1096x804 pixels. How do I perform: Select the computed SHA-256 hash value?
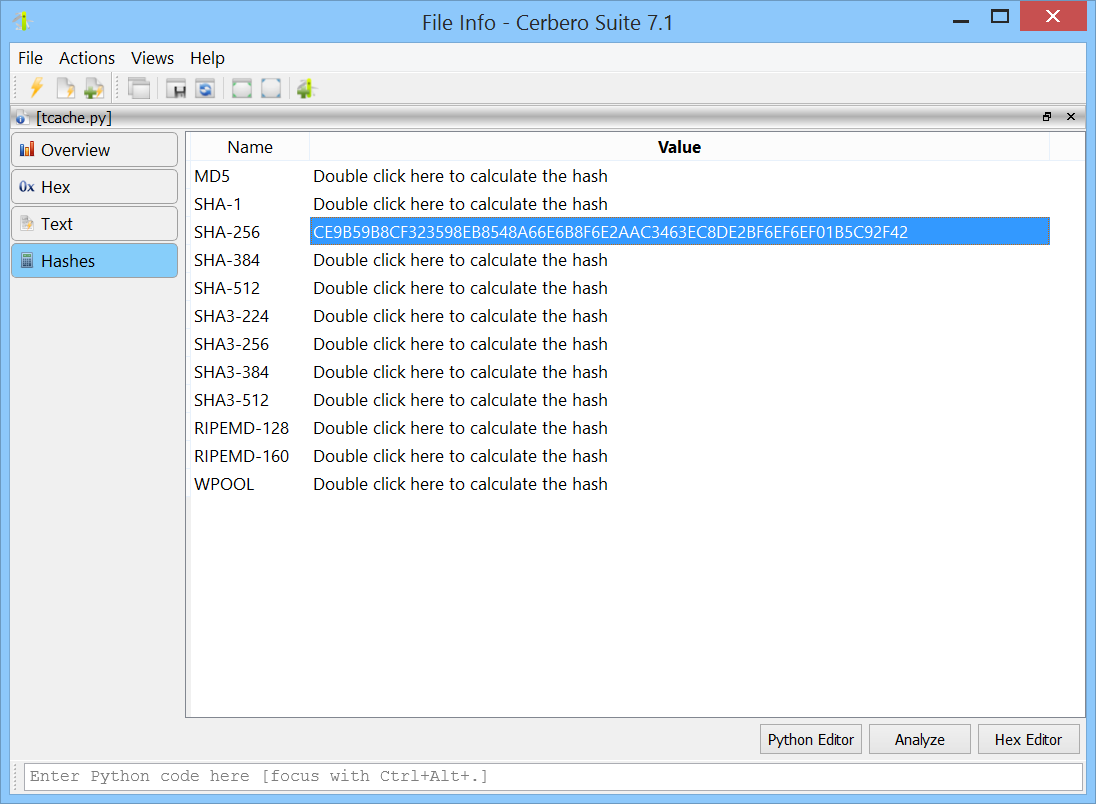click(x=679, y=232)
